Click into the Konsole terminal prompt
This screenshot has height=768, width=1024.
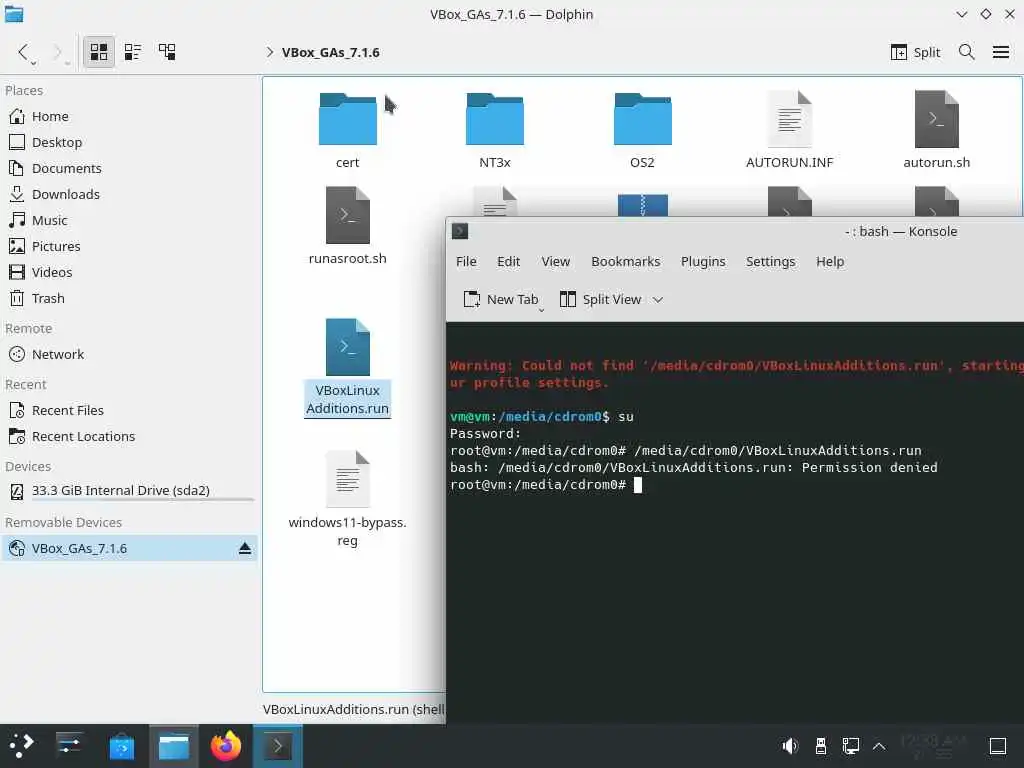click(639, 485)
